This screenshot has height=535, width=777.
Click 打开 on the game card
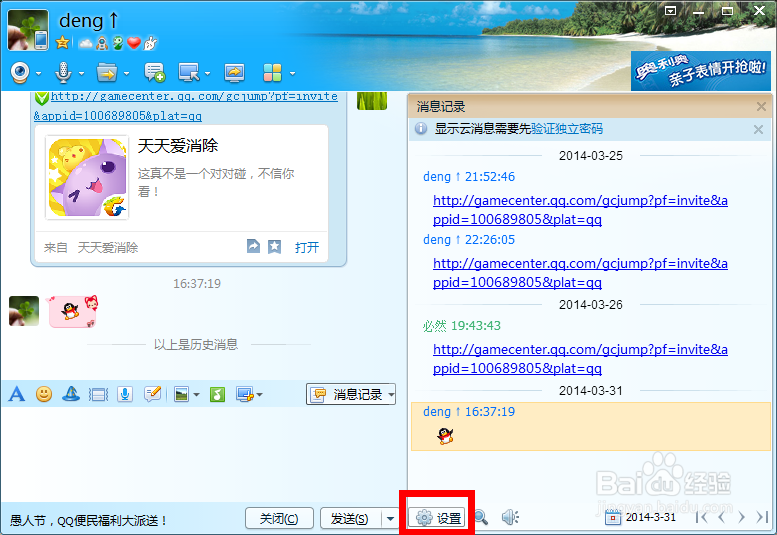coord(307,247)
